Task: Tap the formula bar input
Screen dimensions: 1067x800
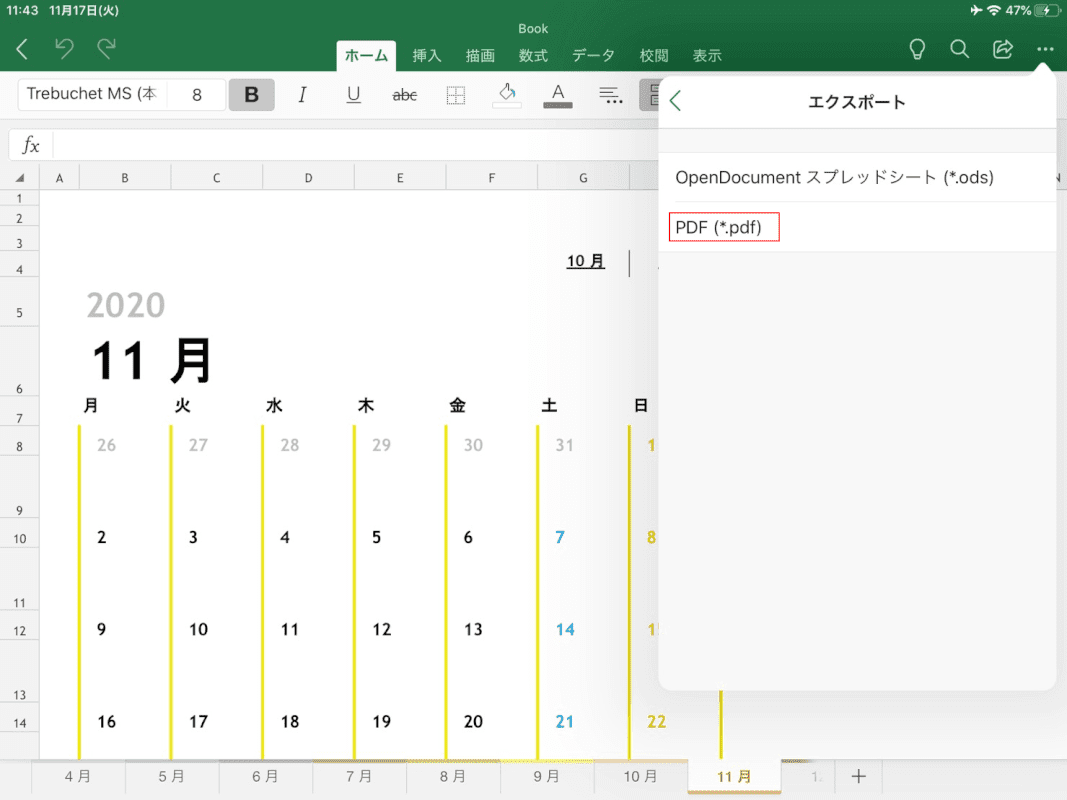Action: pos(354,145)
